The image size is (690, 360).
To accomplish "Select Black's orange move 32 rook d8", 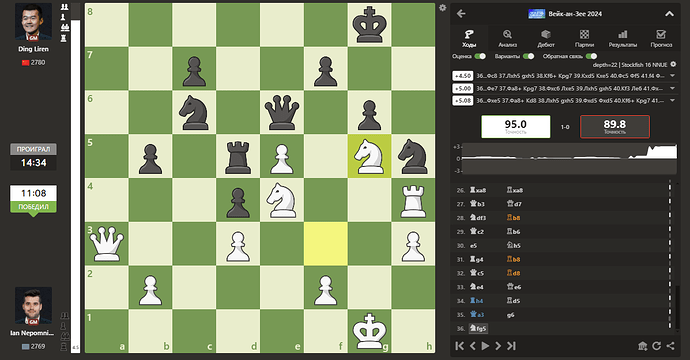I will tap(514, 273).
